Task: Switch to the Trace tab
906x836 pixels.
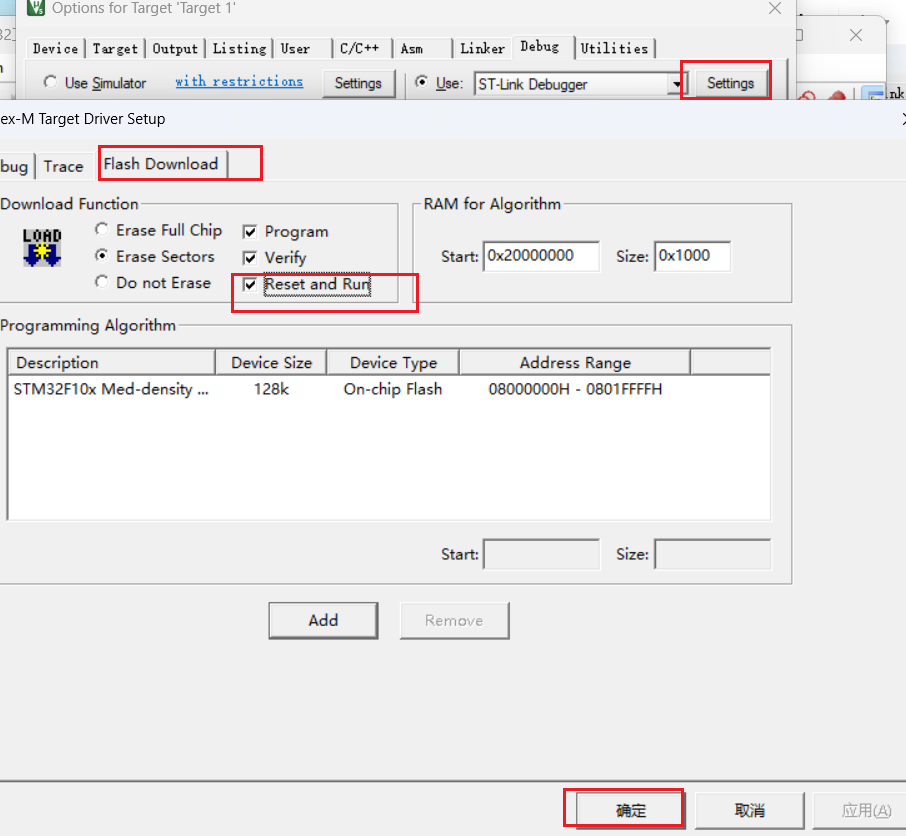Action: click(x=64, y=166)
